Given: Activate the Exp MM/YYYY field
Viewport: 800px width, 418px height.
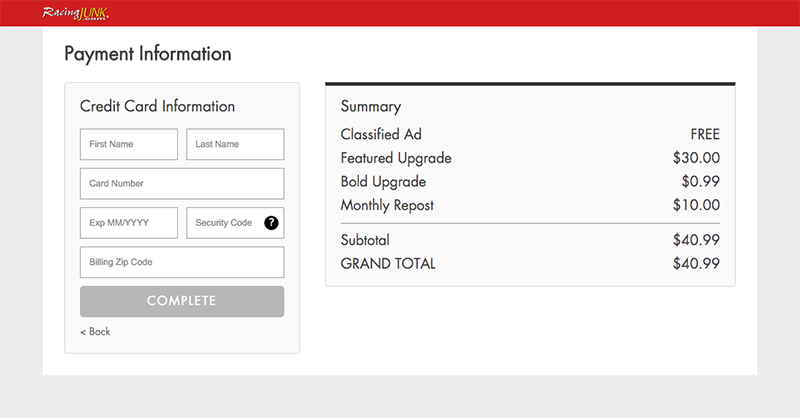Looking at the screenshot, I should point(129,223).
